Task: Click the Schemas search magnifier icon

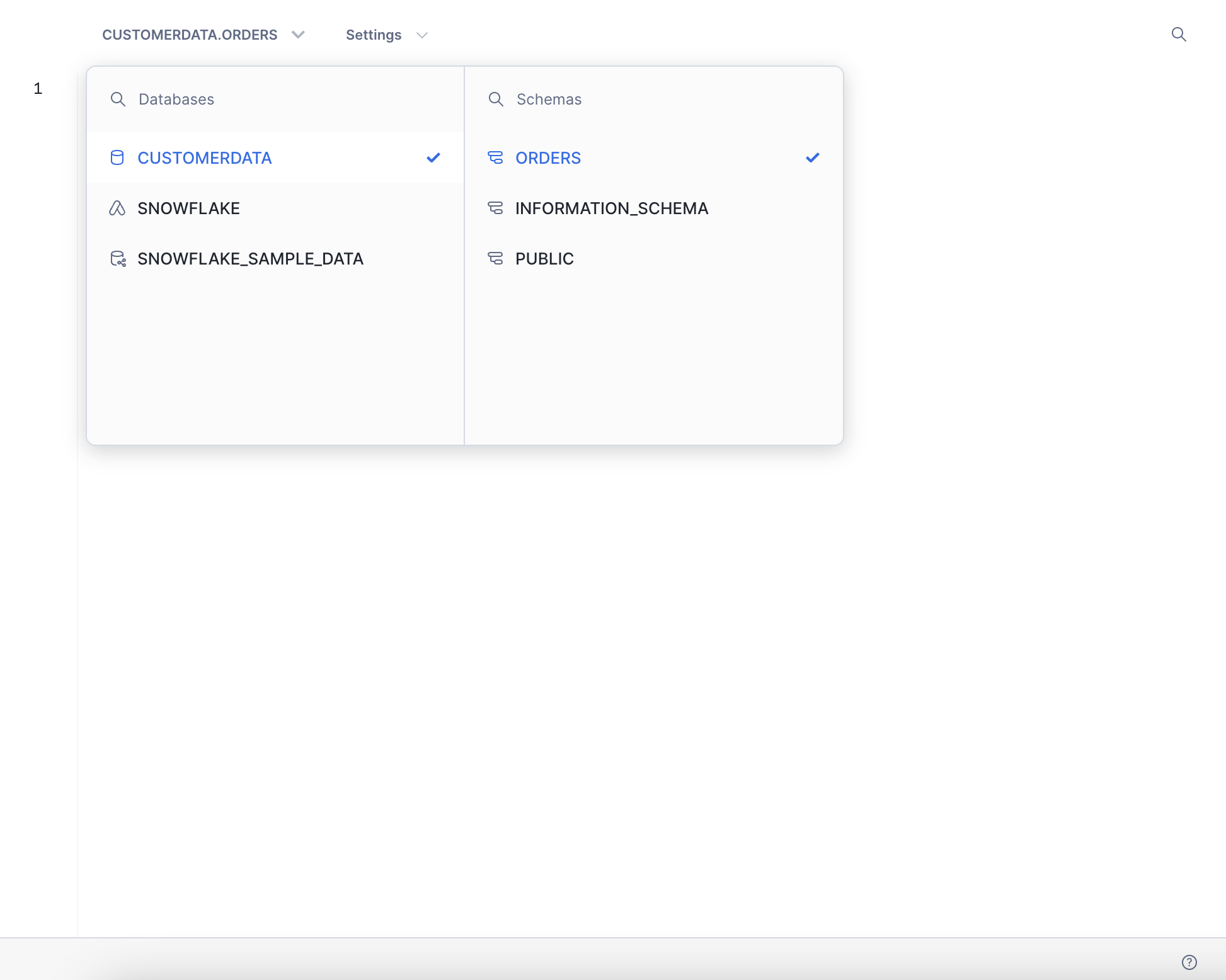Action: [x=496, y=100]
